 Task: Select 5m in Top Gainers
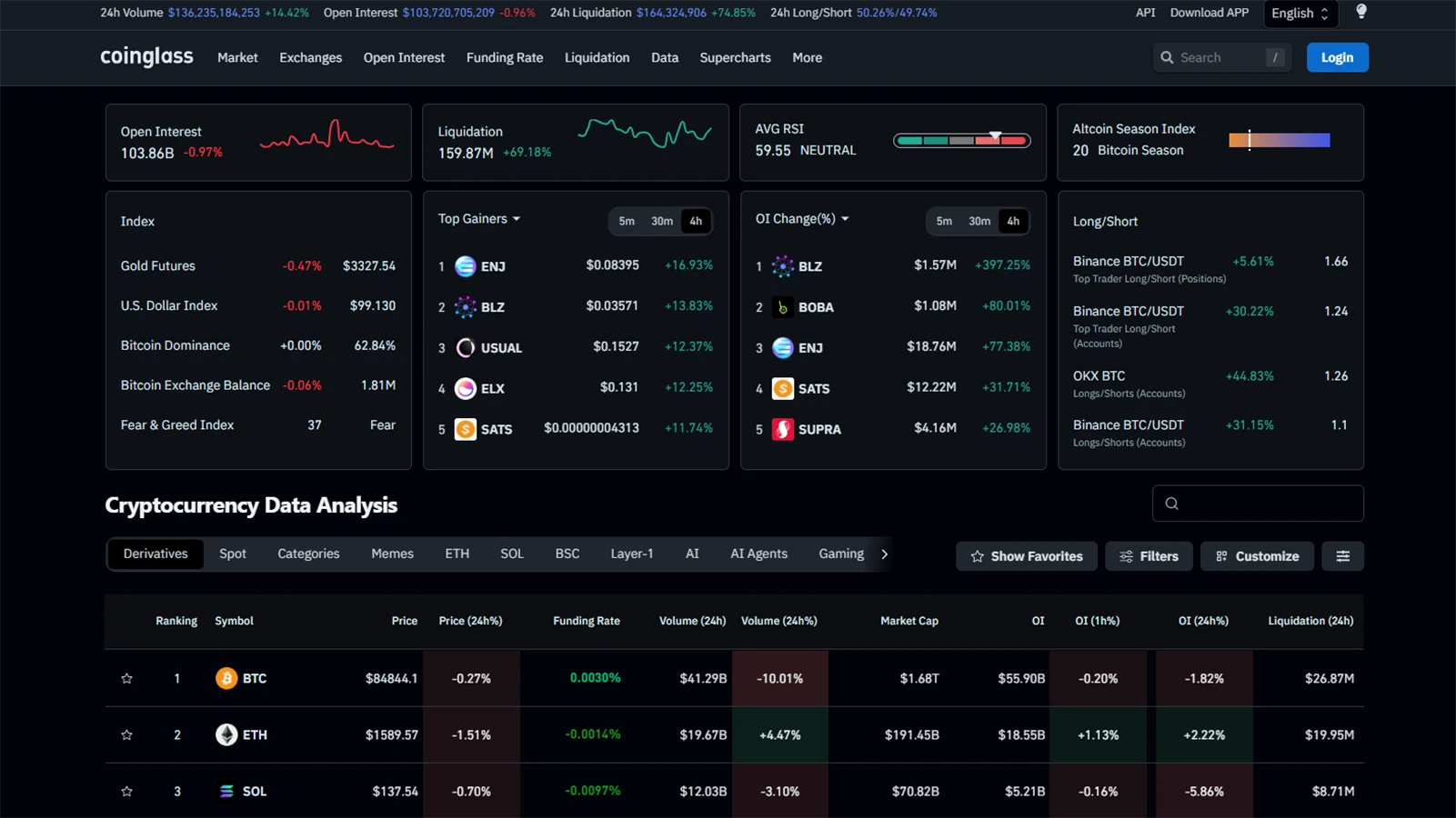click(x=627, y=221)
